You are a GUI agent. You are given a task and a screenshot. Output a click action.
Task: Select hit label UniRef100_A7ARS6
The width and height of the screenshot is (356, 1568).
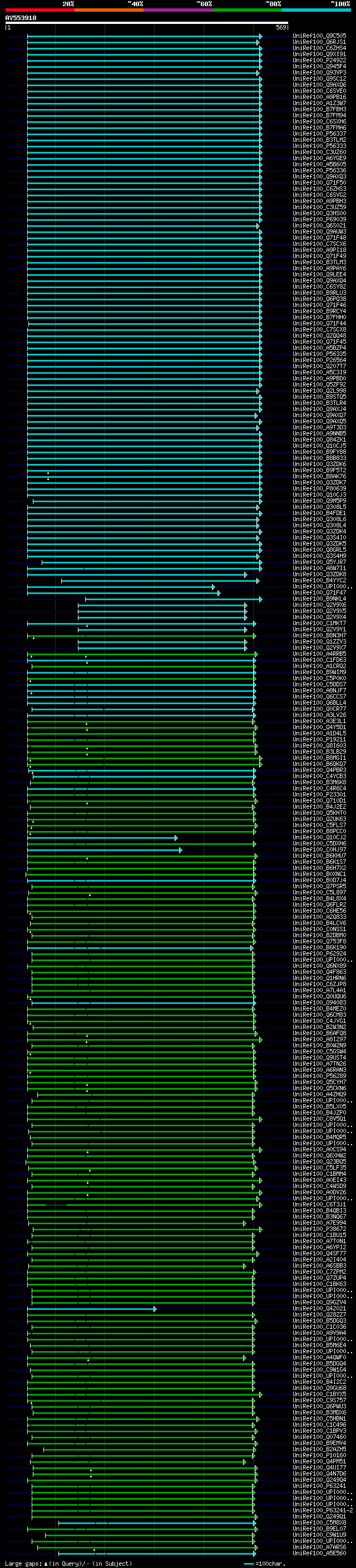click(319, 1547)
